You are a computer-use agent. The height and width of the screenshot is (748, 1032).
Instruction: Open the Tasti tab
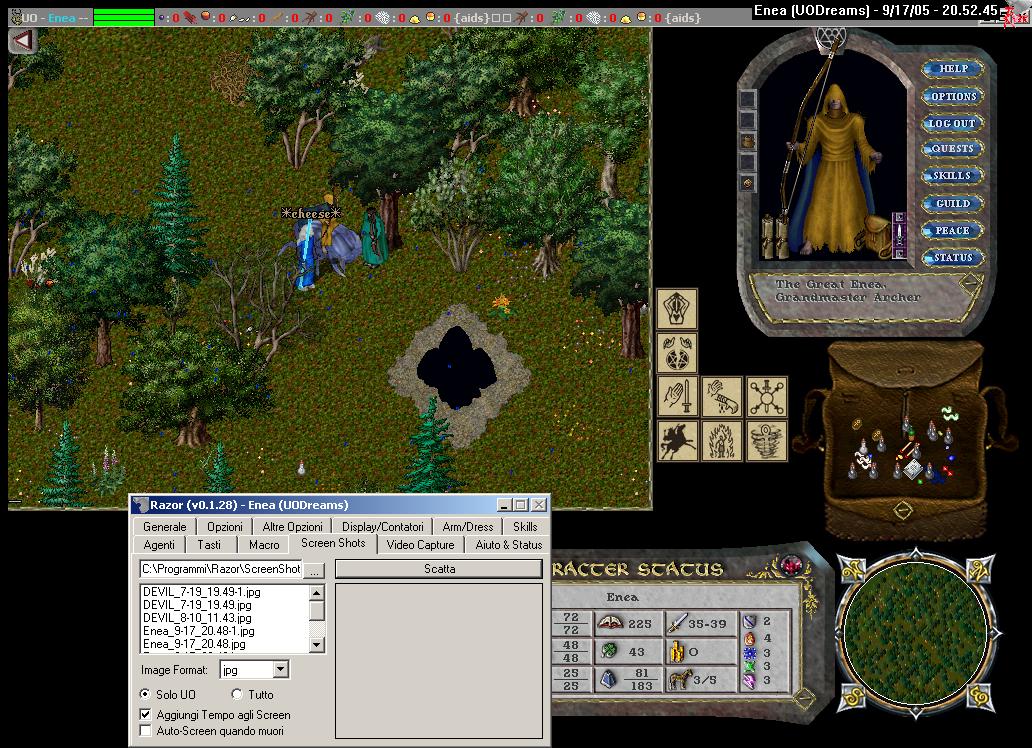(209, 545)
